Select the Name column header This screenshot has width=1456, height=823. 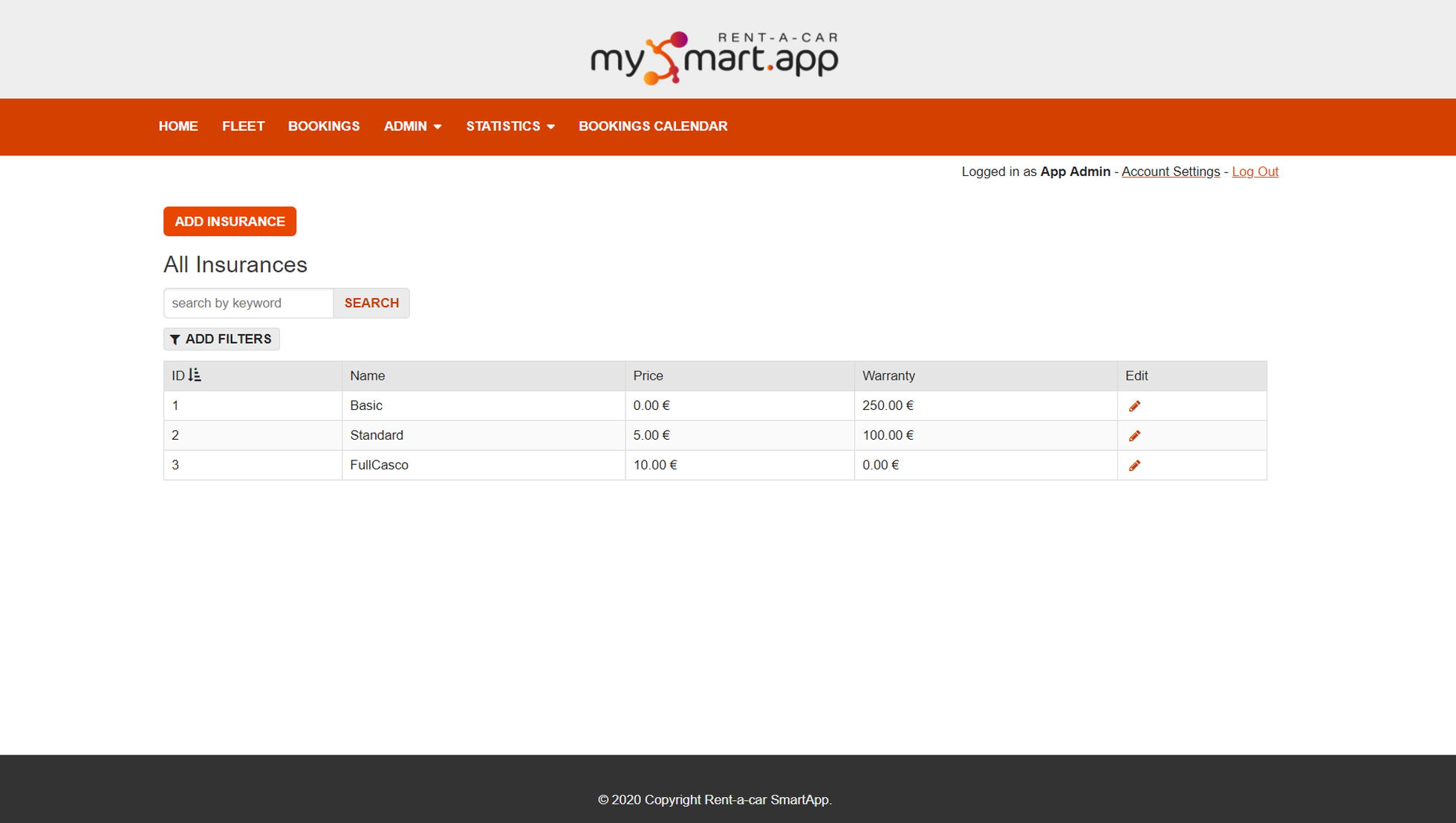[367, 375]
